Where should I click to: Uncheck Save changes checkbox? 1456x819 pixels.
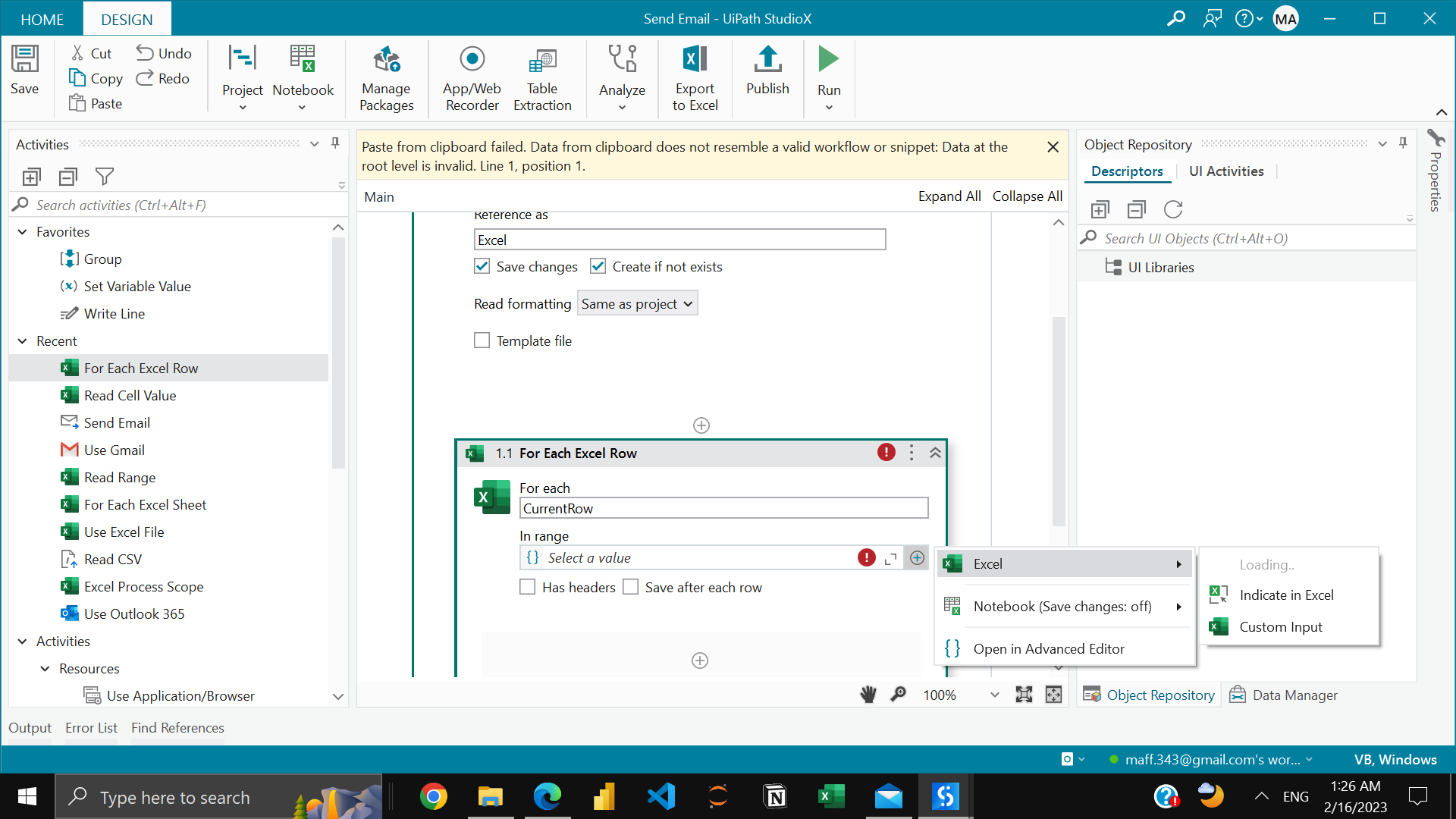pos(482,266)
